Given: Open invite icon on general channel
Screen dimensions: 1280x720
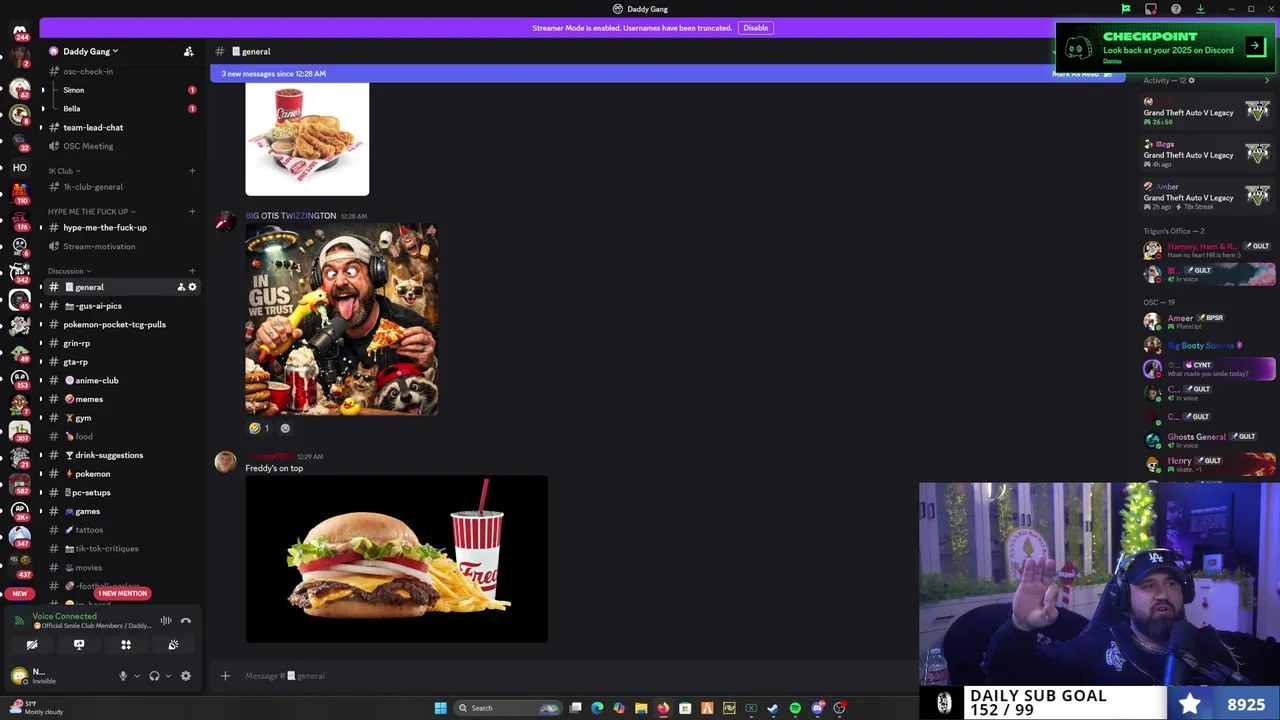Looking at the screenshot, I should click(x=181, y=287).
